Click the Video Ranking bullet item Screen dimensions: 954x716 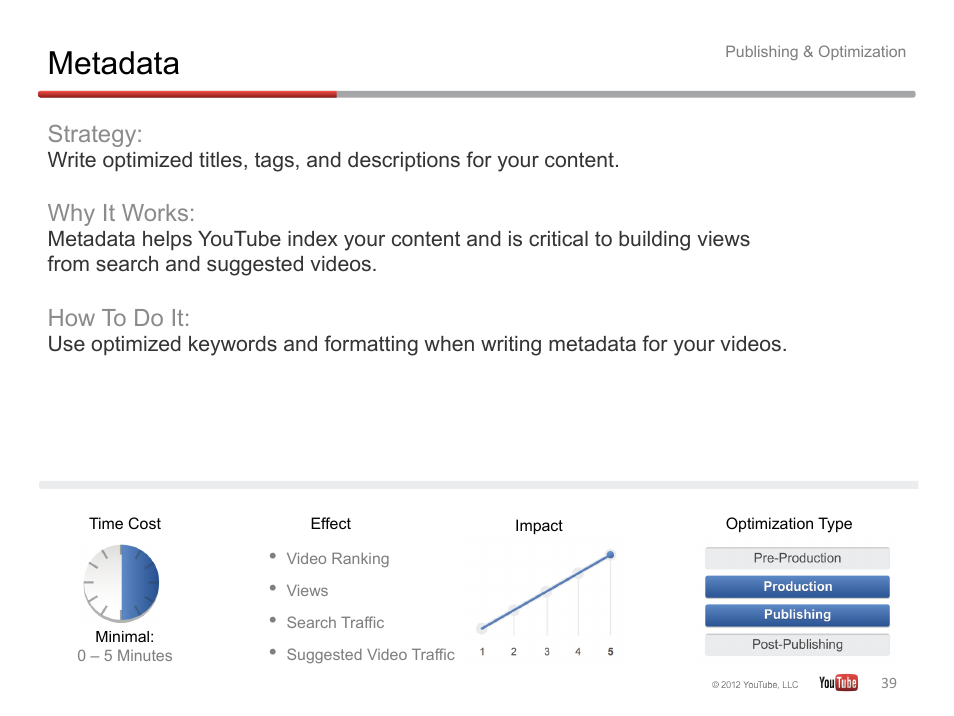click(x=337, y=559)
